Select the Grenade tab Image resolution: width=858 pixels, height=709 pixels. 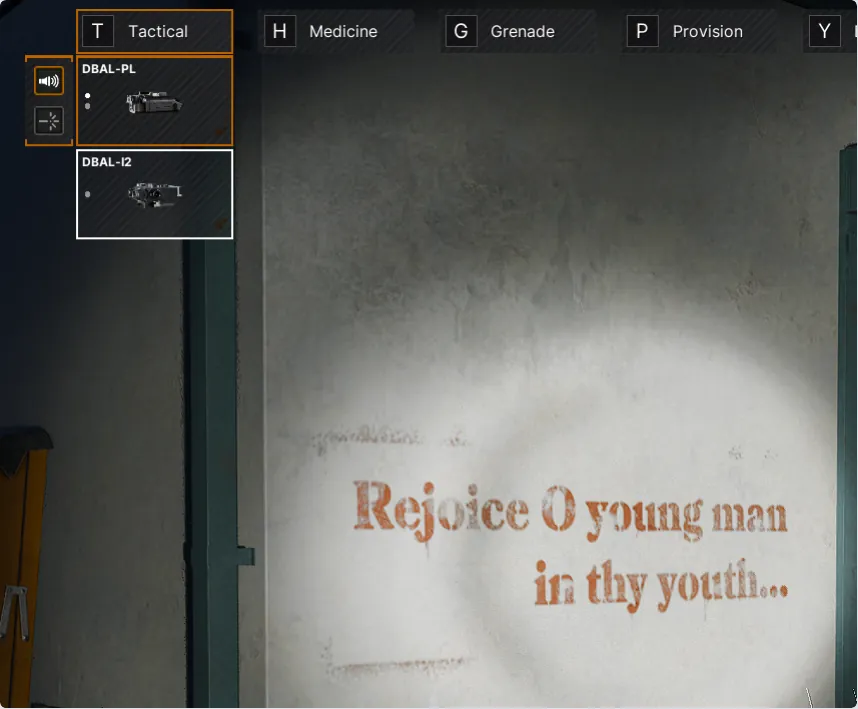click(x=518, y=31)
